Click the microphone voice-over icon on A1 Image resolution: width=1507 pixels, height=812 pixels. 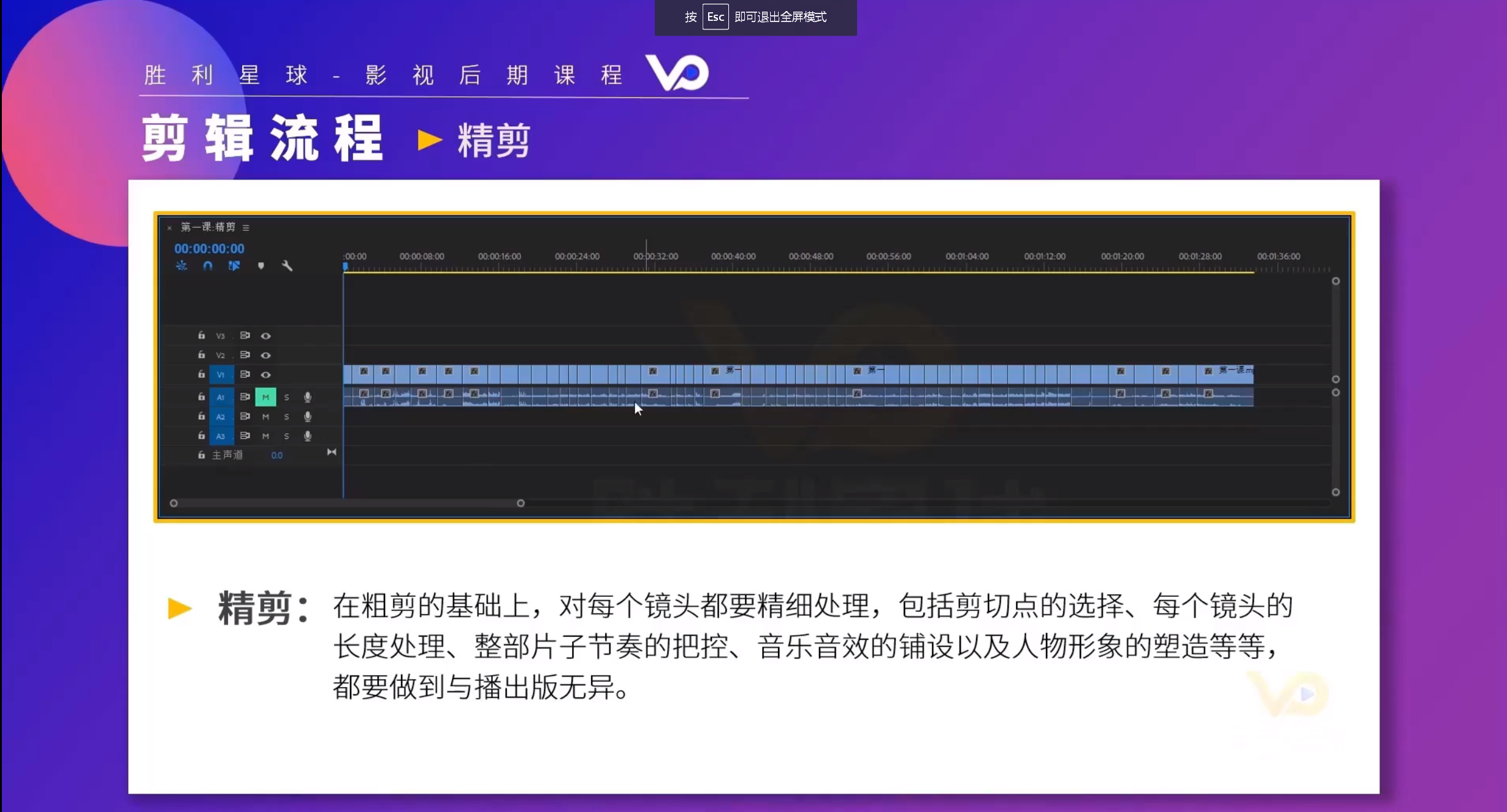tap(308, 397)
